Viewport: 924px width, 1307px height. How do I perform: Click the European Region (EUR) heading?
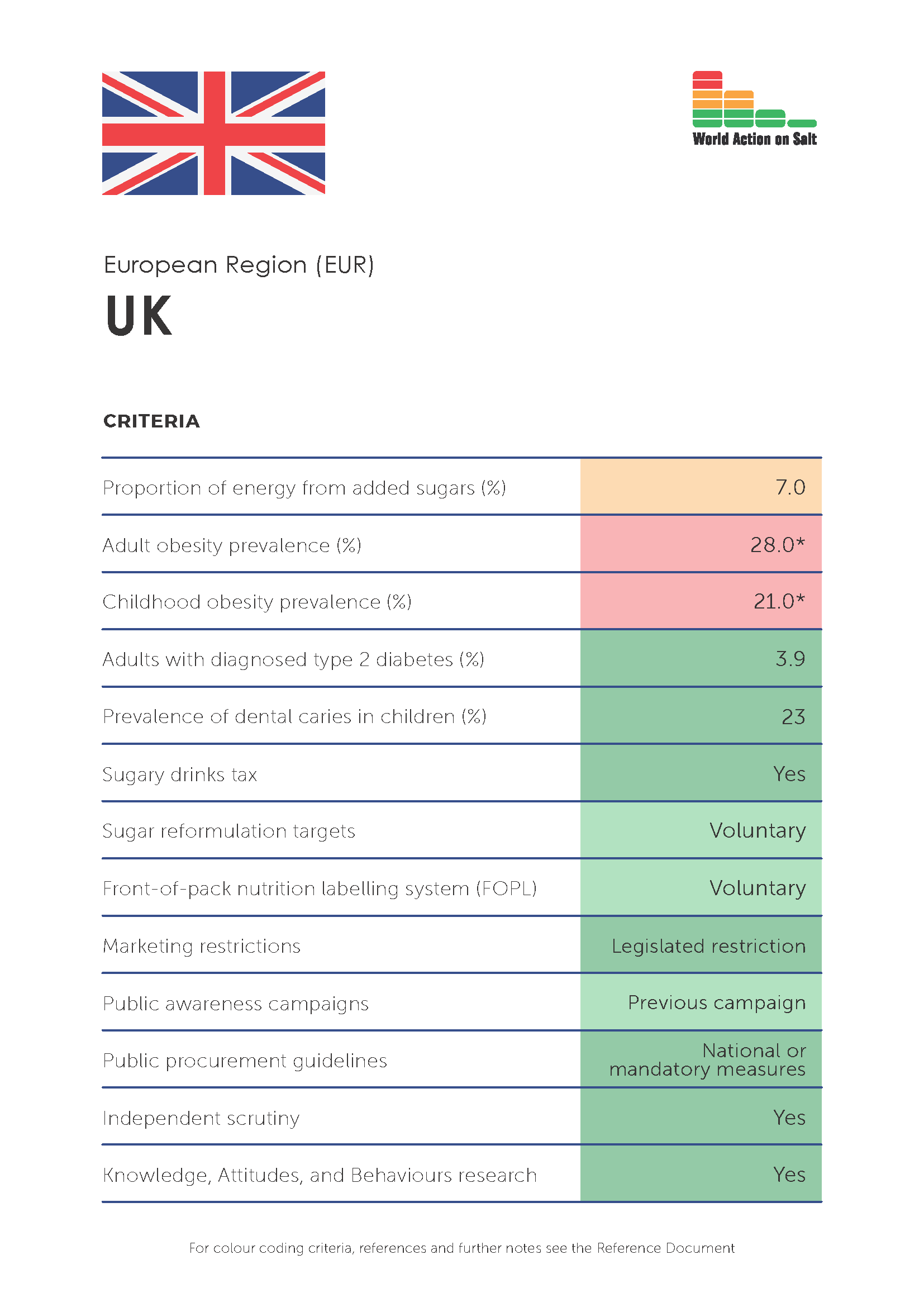(x=239, y=265)
